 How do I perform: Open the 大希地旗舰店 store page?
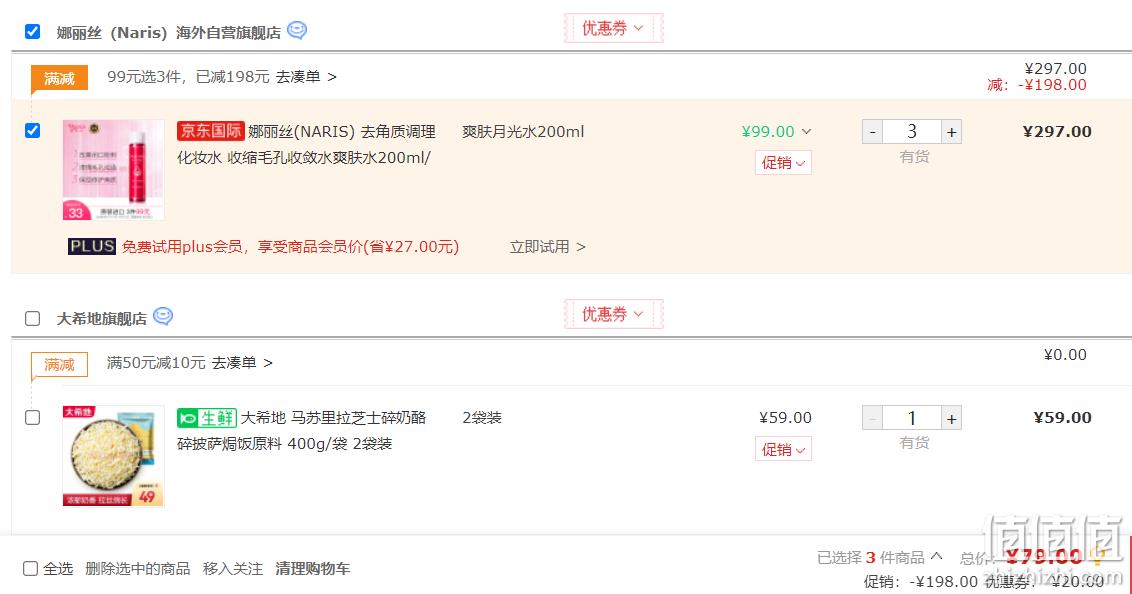102,319
